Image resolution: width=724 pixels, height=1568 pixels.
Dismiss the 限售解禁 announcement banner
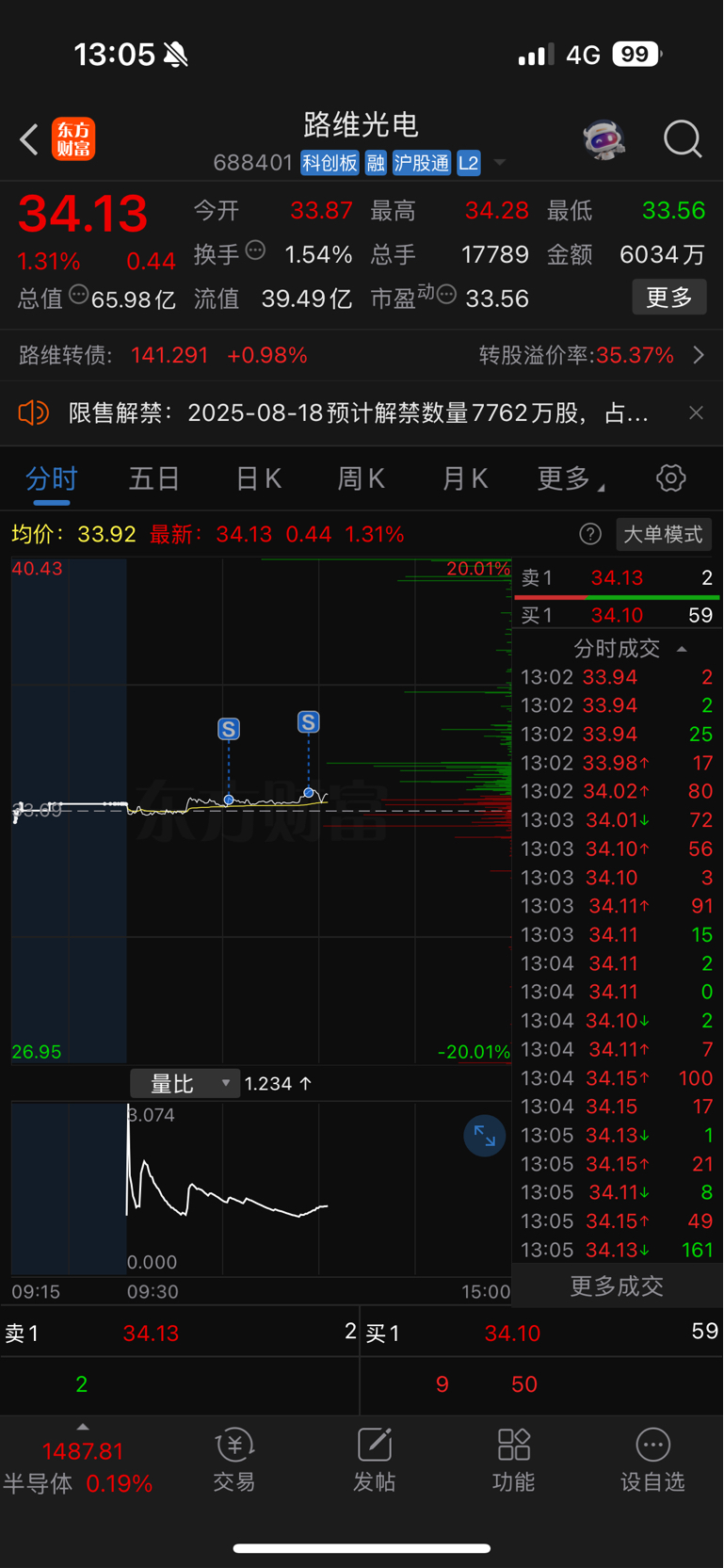click(x=696, y=412)
